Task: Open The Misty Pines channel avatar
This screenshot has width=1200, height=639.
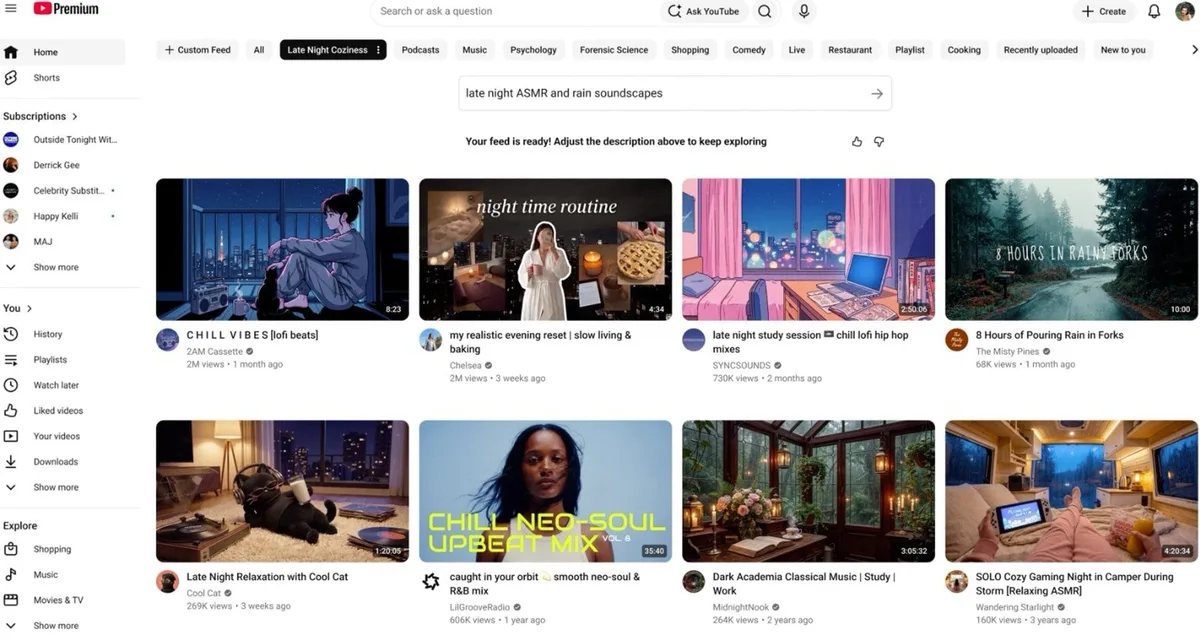Action: click(956, 339)
